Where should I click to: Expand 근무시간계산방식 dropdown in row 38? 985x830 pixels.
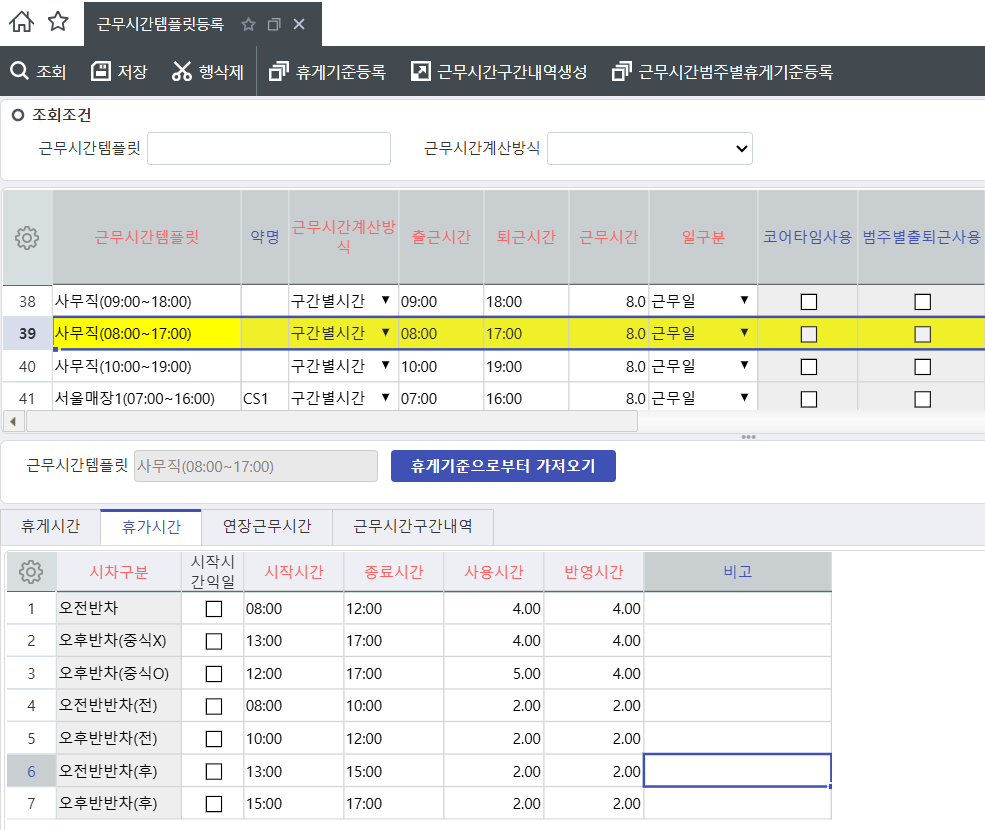point(385,301)
